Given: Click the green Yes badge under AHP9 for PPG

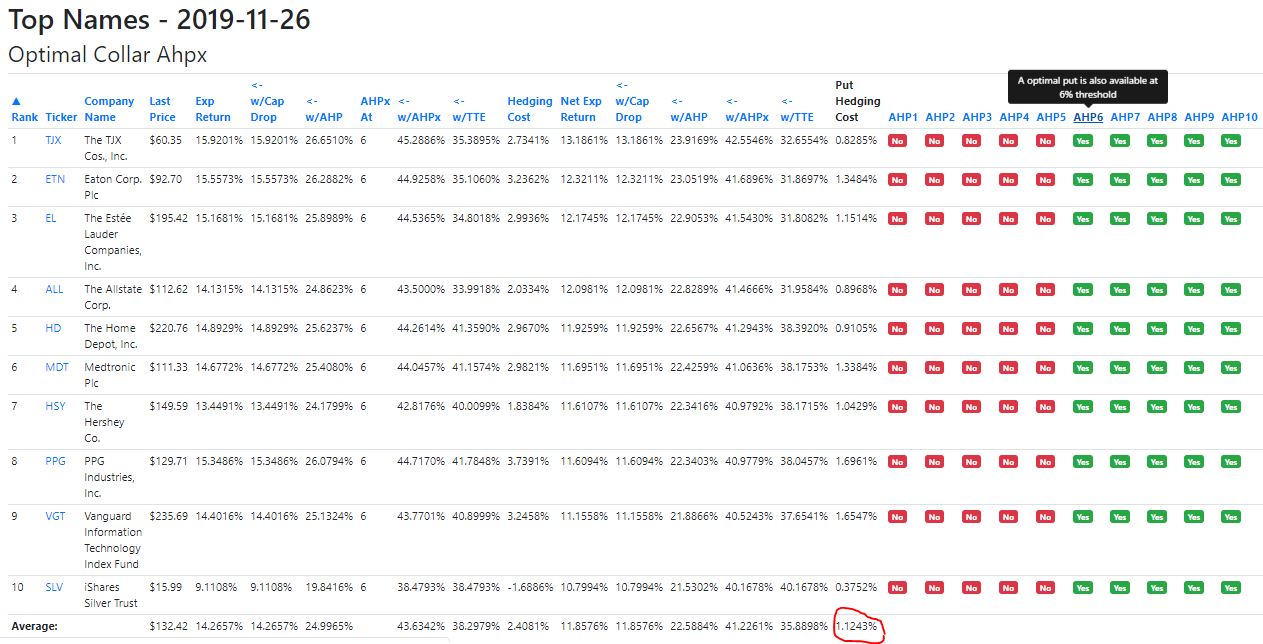Looking at the screenshot, I should click(1194, 462).
